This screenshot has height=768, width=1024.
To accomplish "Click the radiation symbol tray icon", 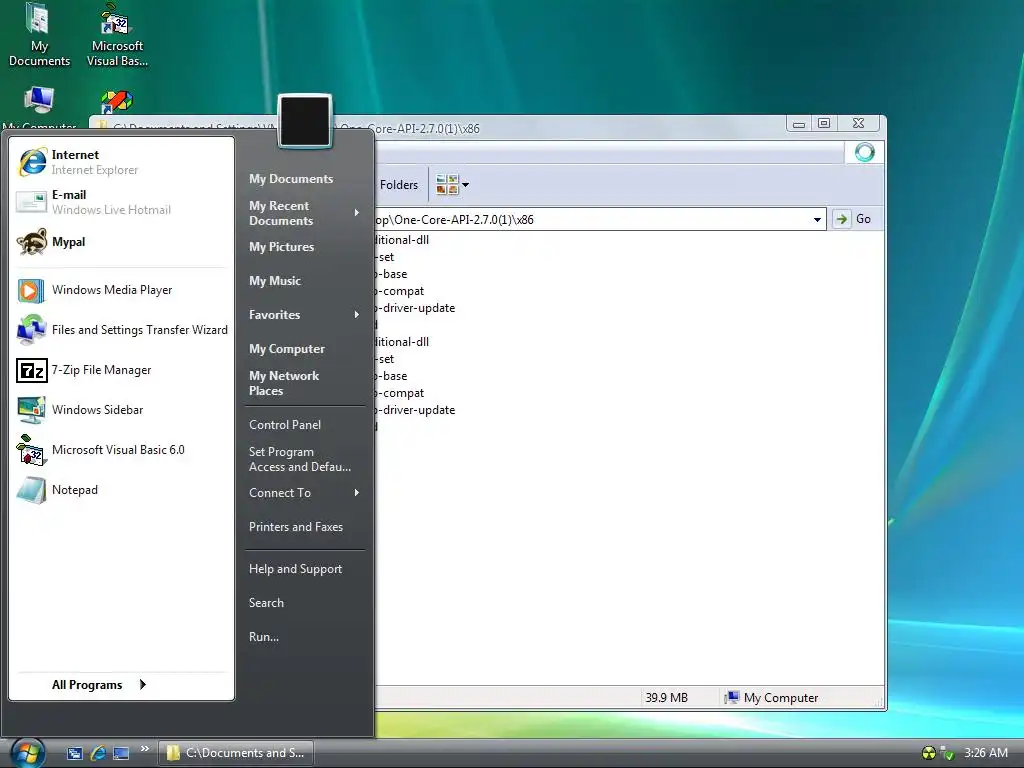I will (929, 753).
